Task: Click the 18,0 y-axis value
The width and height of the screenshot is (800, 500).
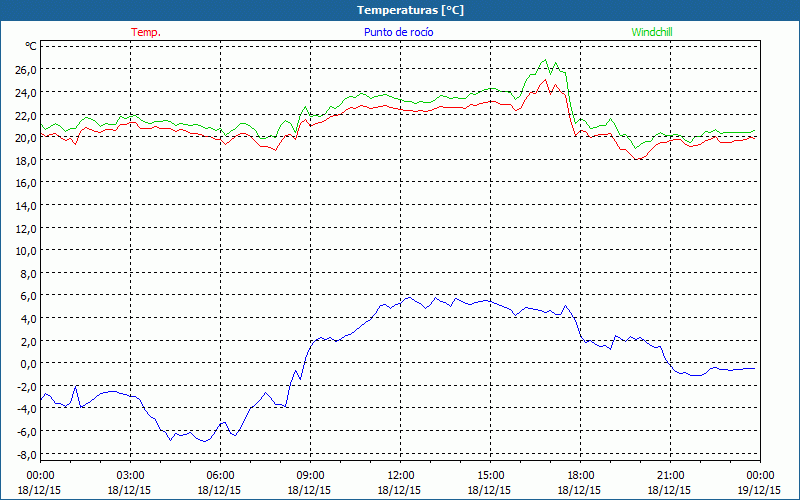Action: 26,161
